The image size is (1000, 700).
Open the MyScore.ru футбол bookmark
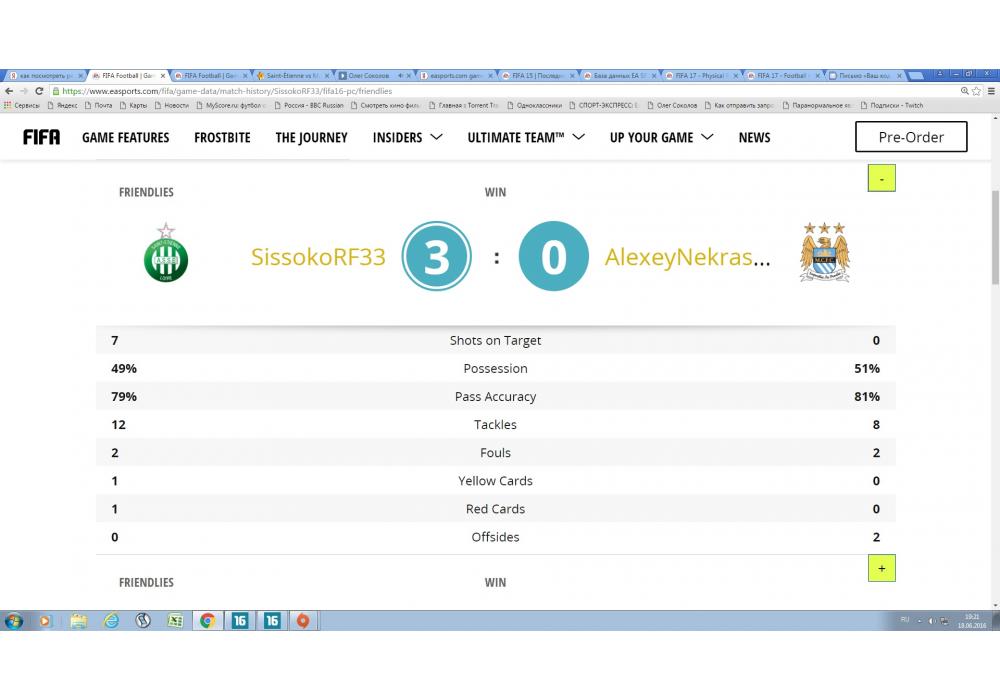click(230, 105)
